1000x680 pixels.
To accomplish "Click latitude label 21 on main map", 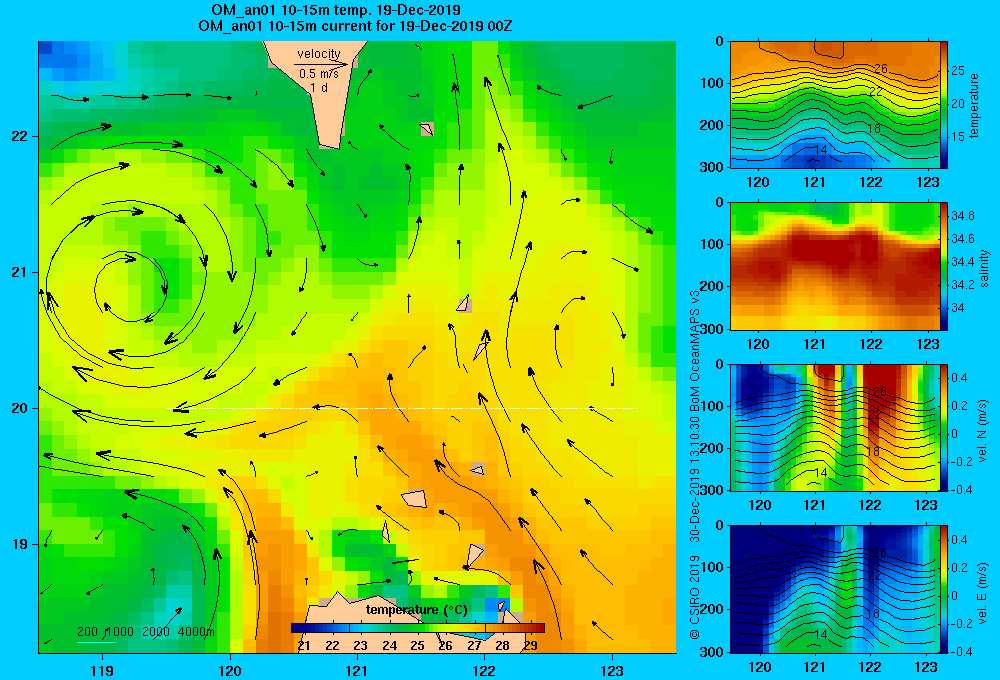I will click(x=20, y=272).
